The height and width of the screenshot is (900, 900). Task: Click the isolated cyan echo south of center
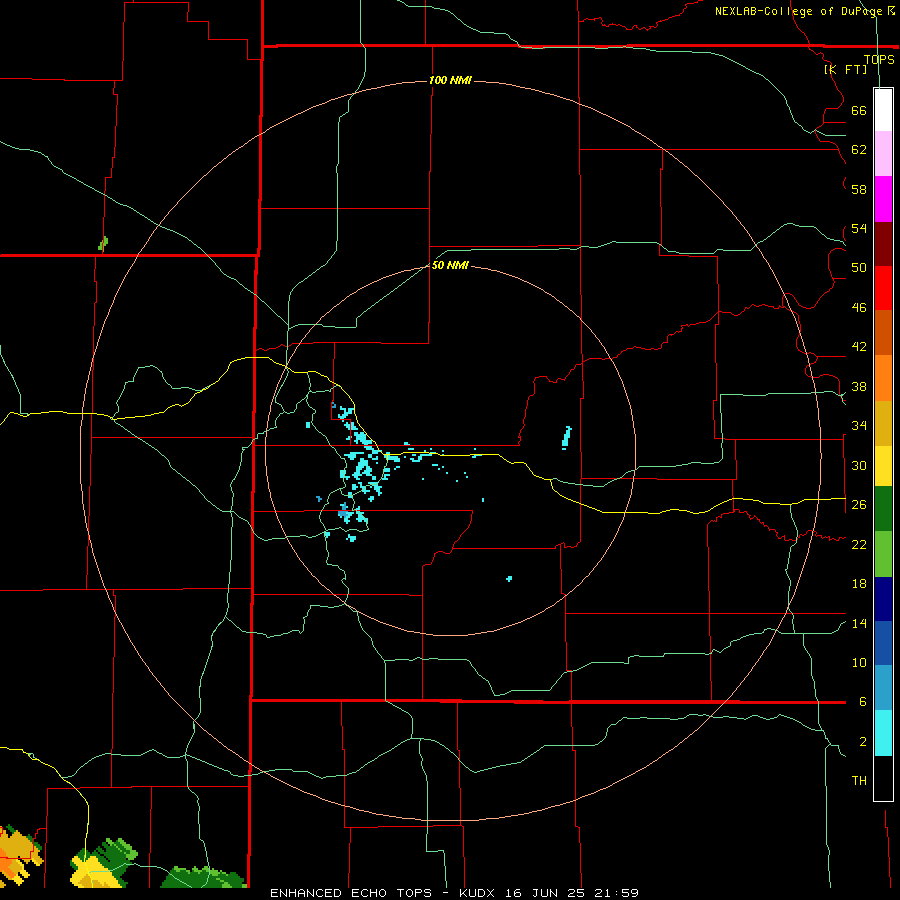(509, 579)
